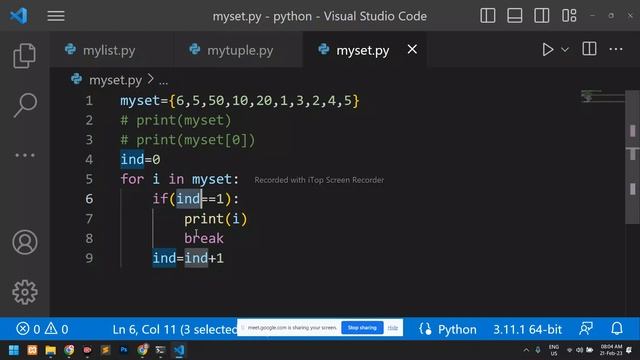The width and height of the screenshot is (640, 360).
Task: Open errors and warnings in status bar
Action: [42, 329]
